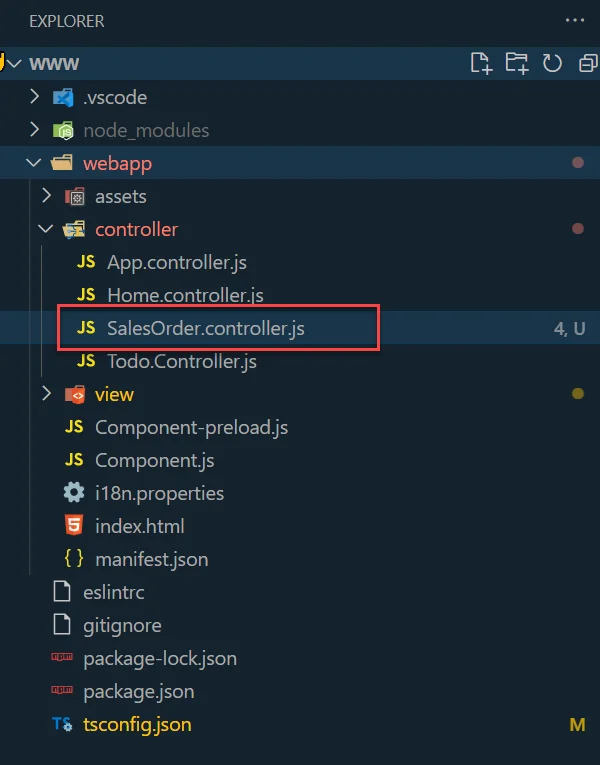Click the TypeScript icon beside tsconfig.json
Image resolution: width=600 pixels, height=765 pixels.
click(62, 724)
